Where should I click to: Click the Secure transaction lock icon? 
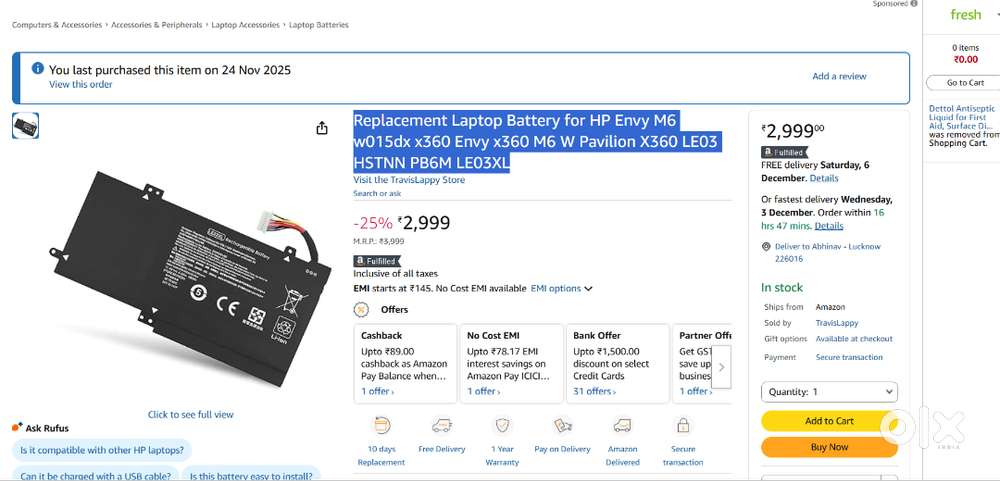point(683,426)
